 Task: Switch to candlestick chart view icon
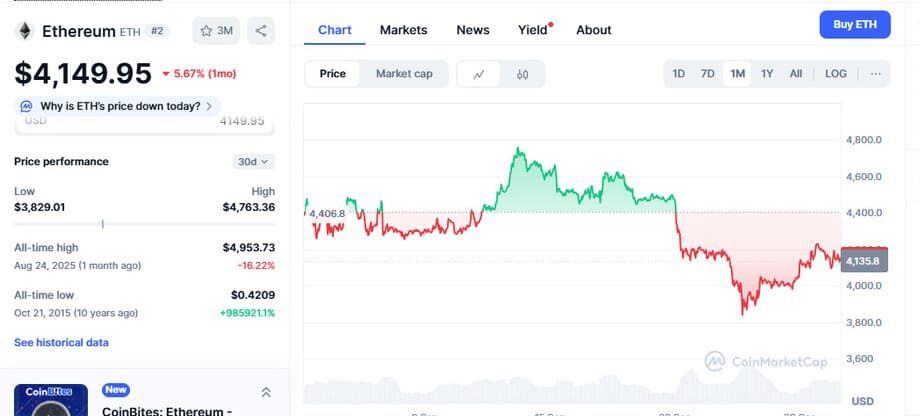522,74
